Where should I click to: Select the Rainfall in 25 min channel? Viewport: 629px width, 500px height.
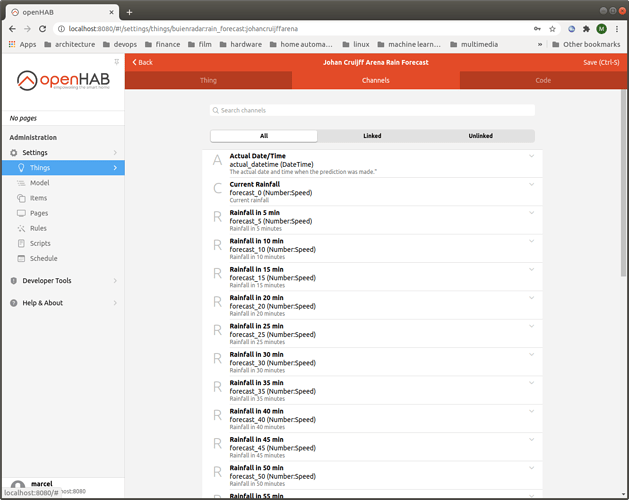click(372, 333)
